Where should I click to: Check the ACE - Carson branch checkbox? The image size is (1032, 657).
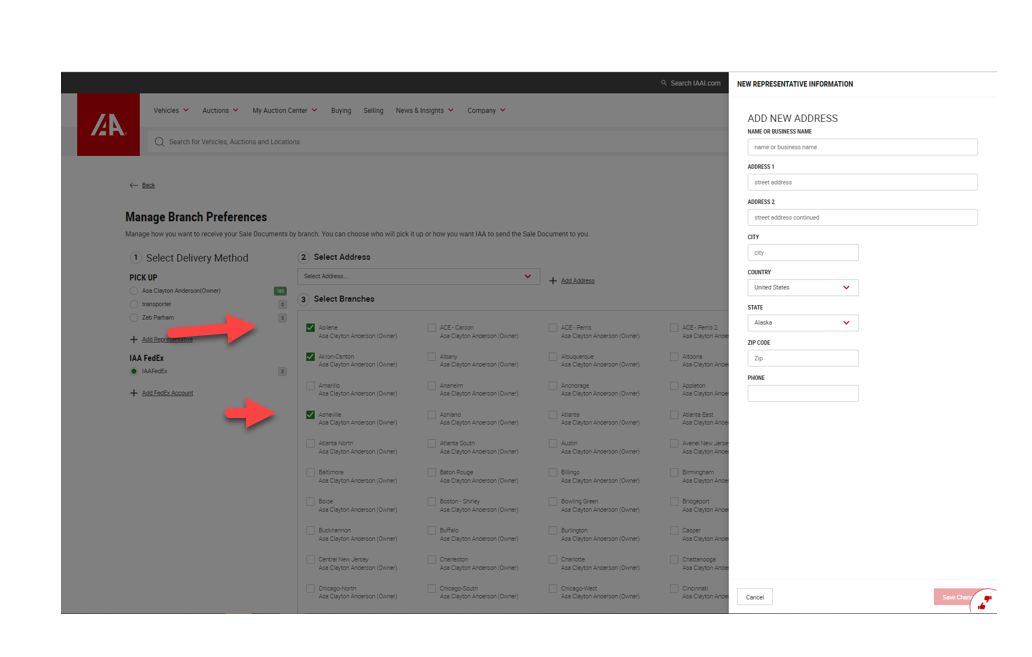pyautogui.click(x=432, y=328)
